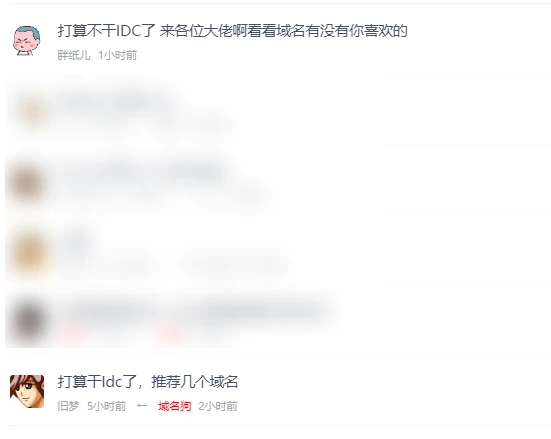This screenshot has height=439, width=551.
Task: Open 旧梦's anime face avatar
Action: (27, 391)
